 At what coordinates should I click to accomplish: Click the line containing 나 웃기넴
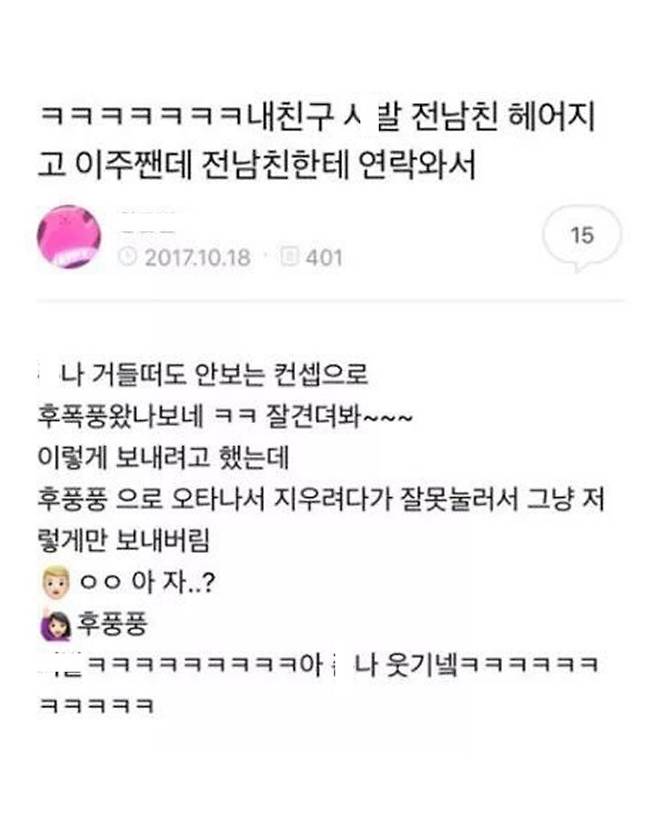point(319,666)
